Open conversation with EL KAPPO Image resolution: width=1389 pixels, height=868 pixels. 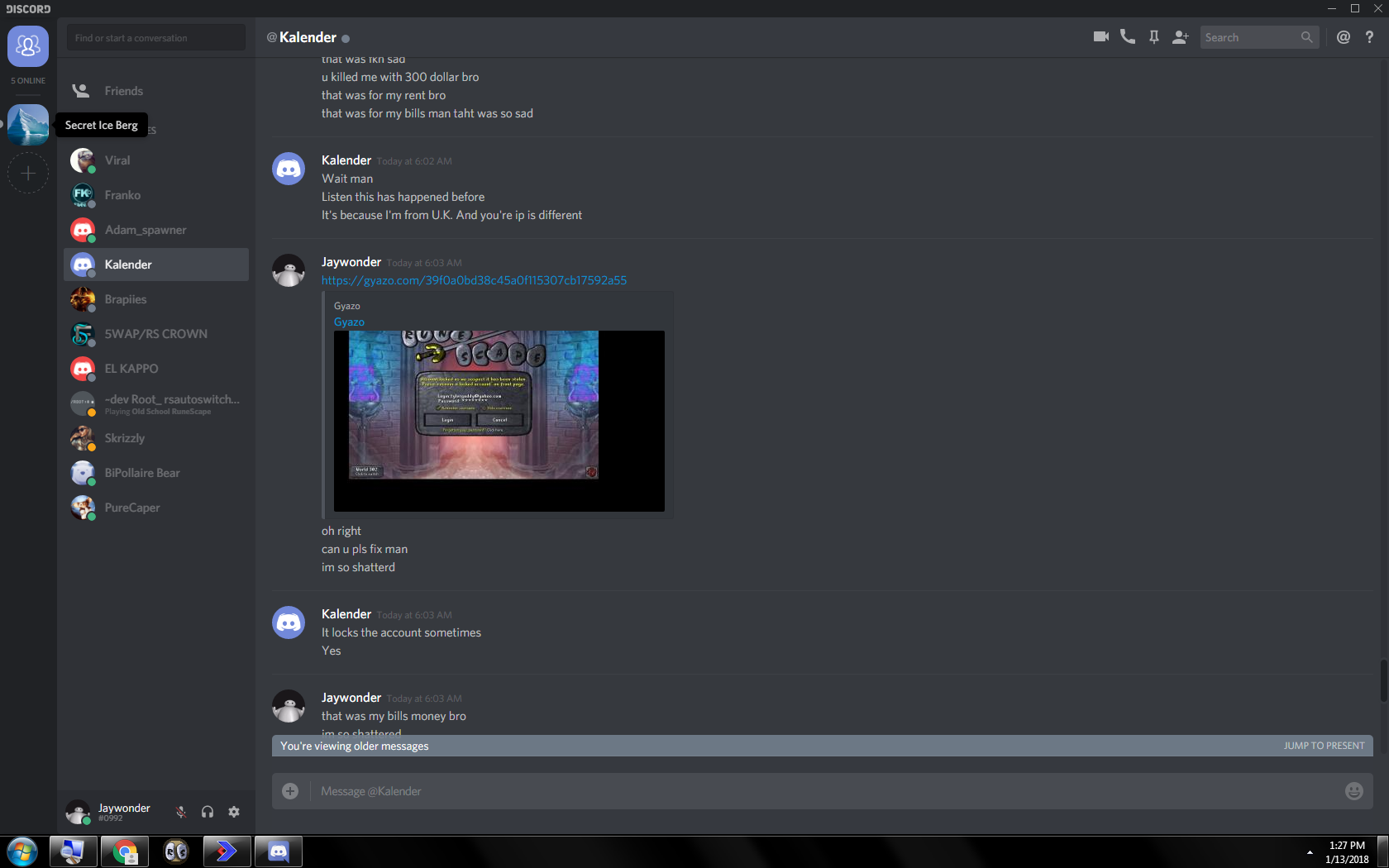[x=156, y=369]
